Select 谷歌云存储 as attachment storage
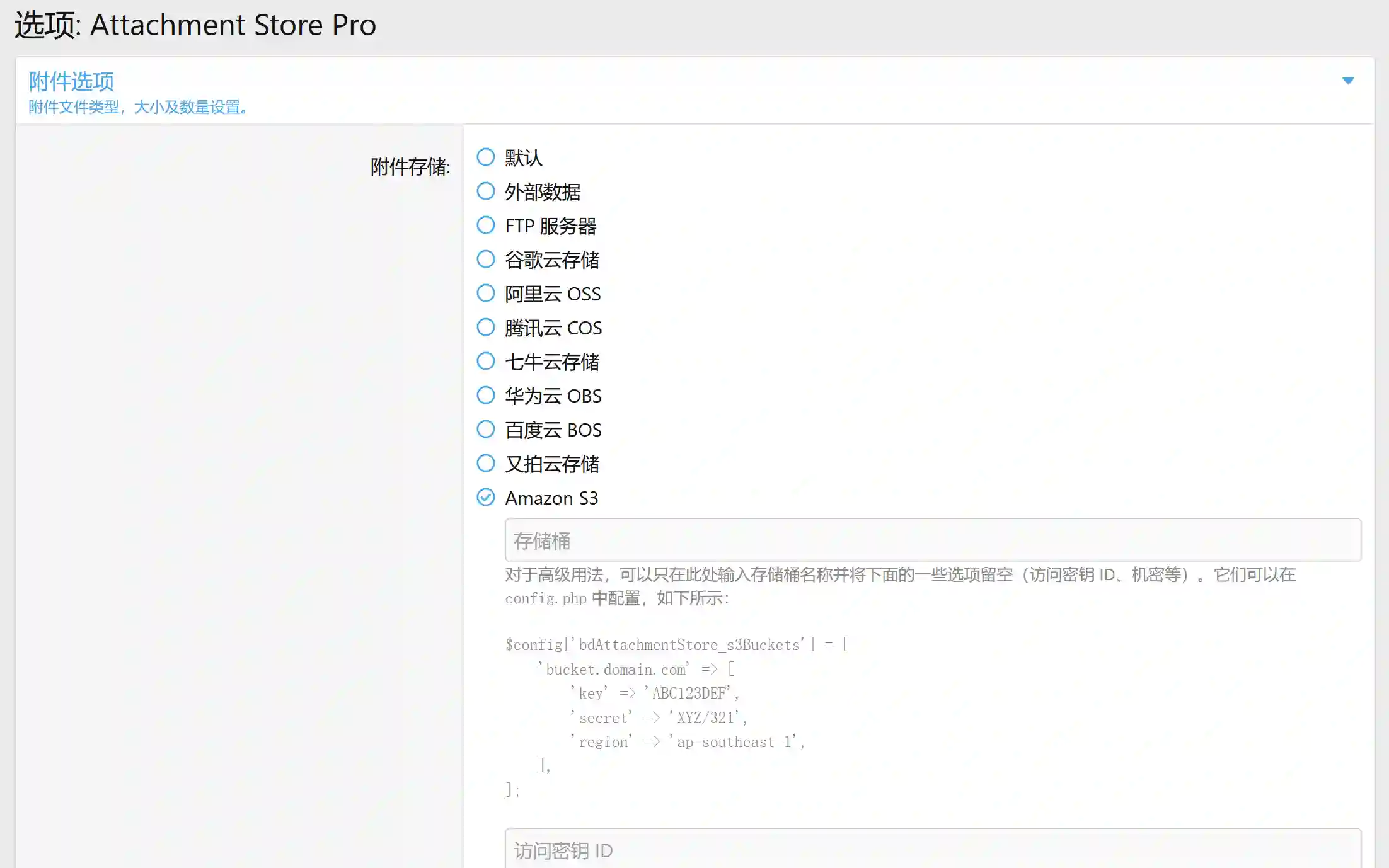The height and width of the screenshot is (868, 1389). (x=485, y=259)
